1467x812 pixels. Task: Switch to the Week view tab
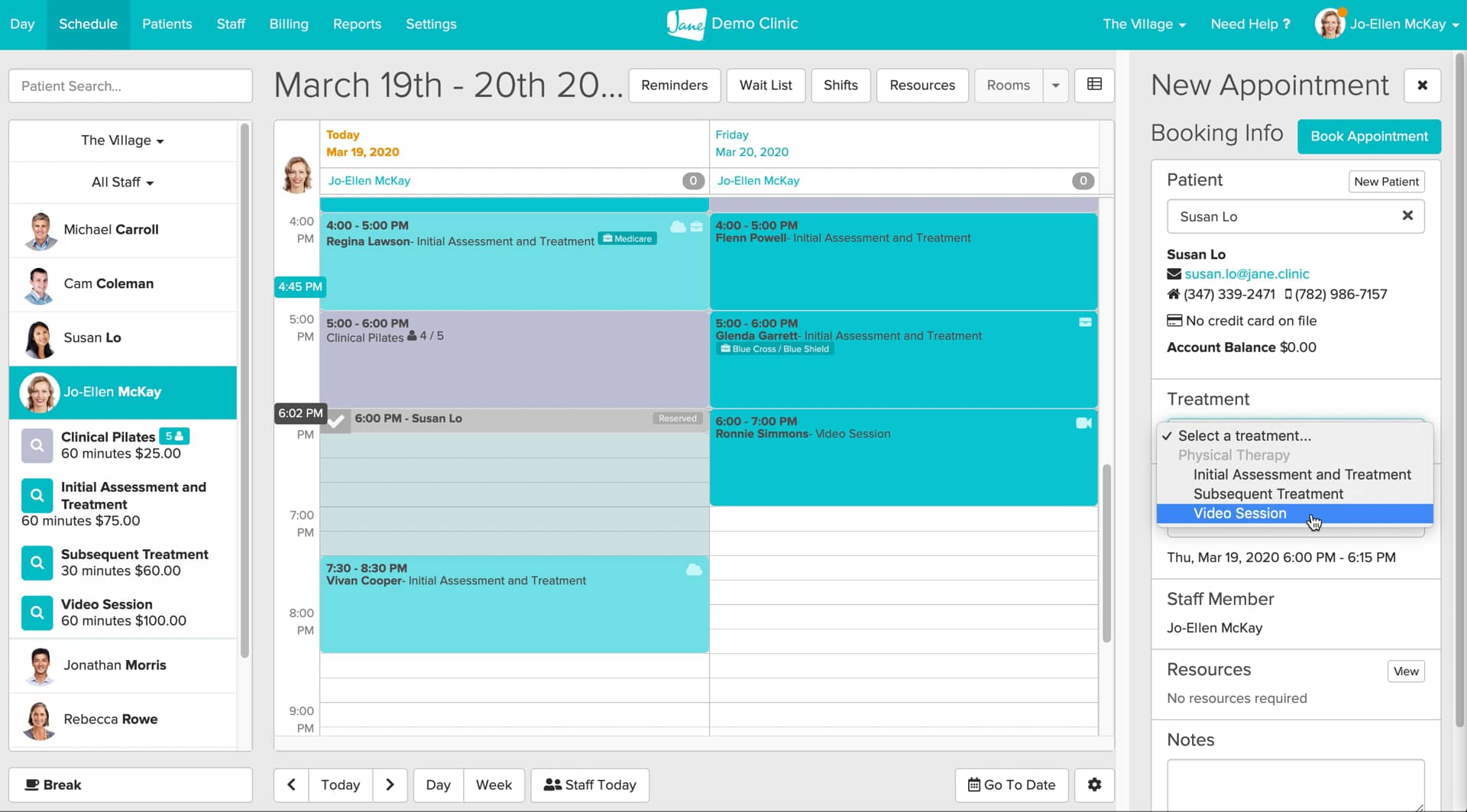point(494,785)
